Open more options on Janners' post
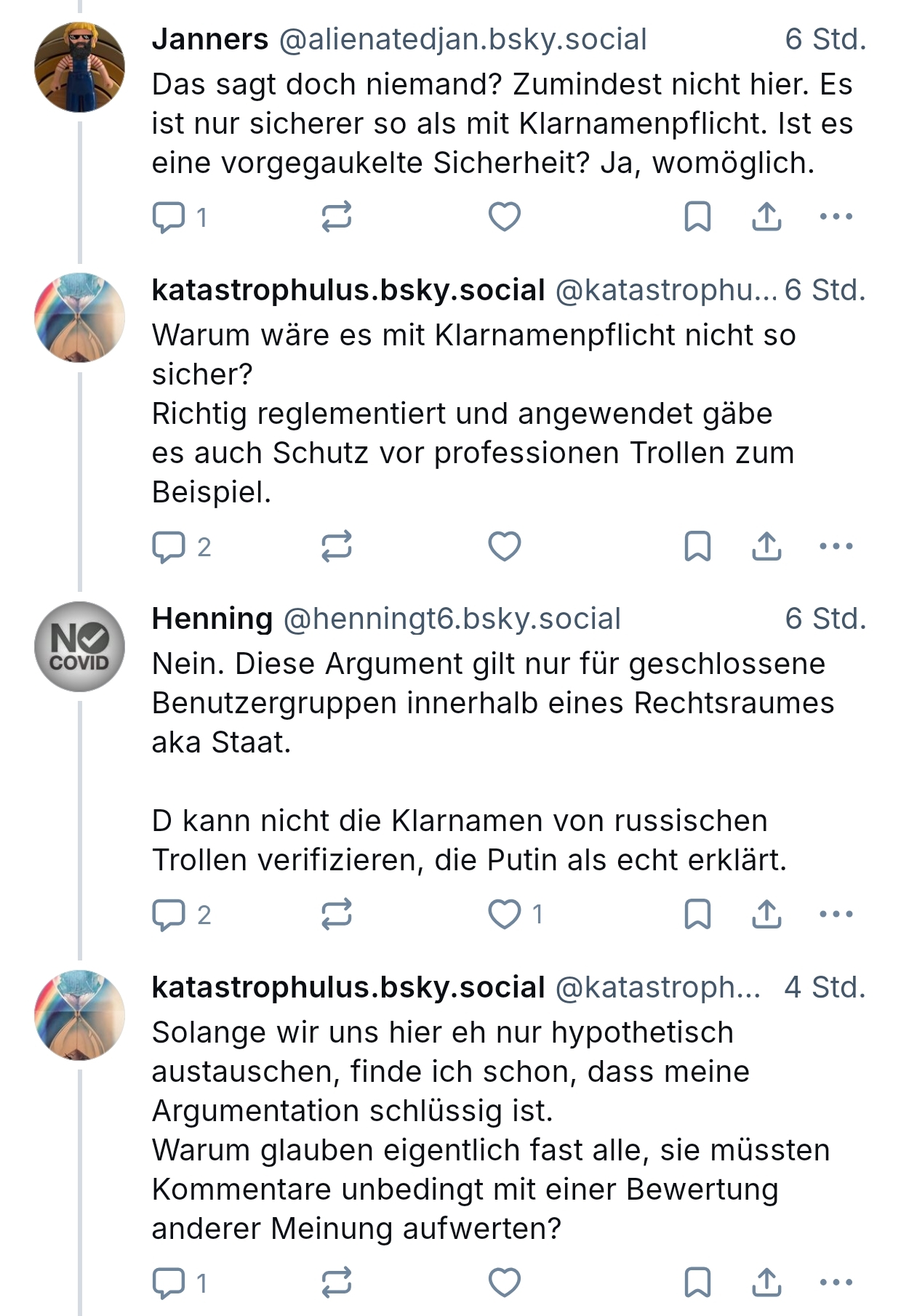 pyautogui.click(x=836, y=217)
